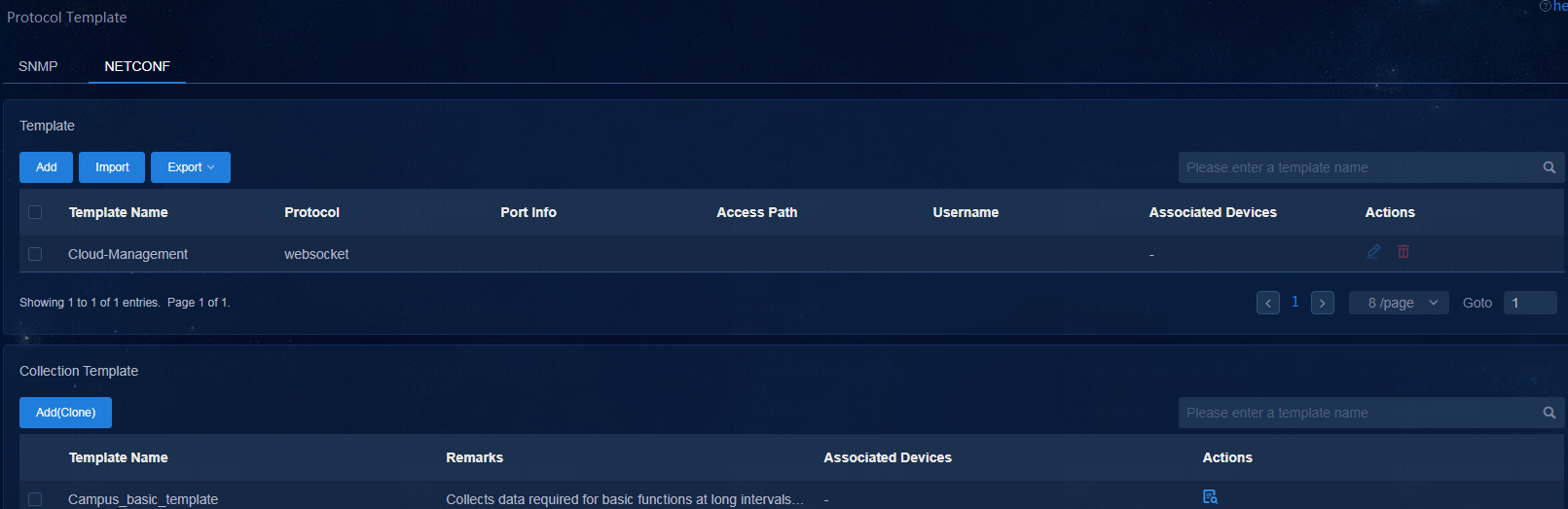The image size is (1568, 509).
Task: Edit the Cloud-Management template
Action: click(x=1373, y=251)
